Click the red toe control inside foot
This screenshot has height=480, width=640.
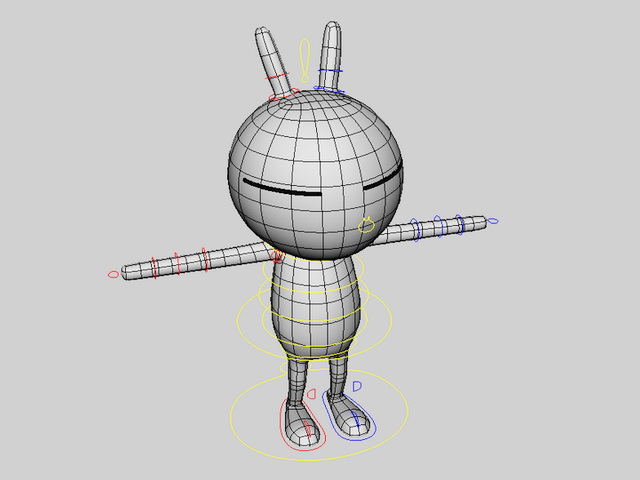pos(308,429)
